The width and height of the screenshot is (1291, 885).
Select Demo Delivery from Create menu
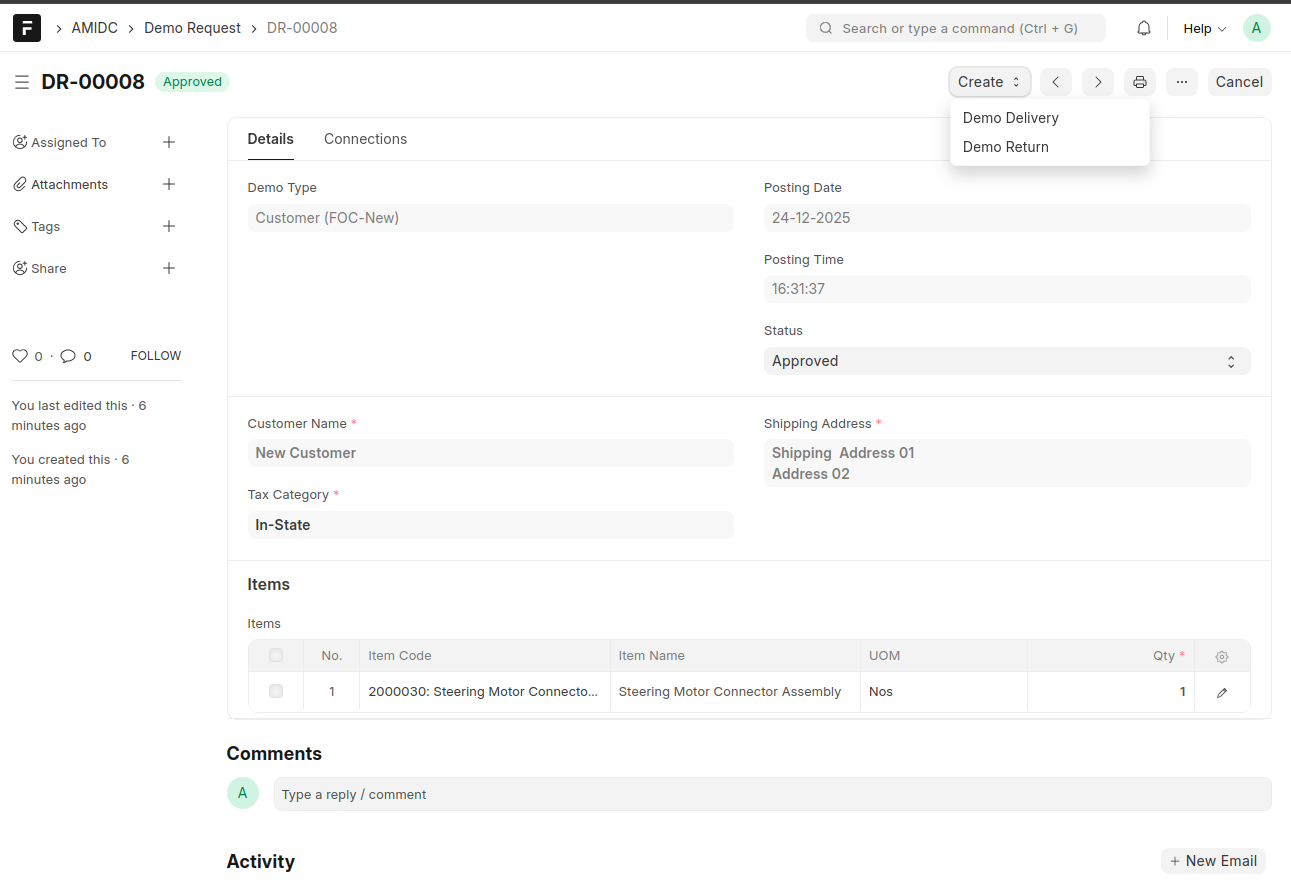[1010, 118]
